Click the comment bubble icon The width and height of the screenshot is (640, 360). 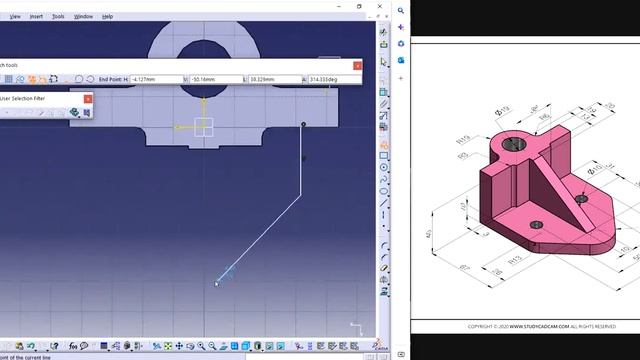pos(84,346)
